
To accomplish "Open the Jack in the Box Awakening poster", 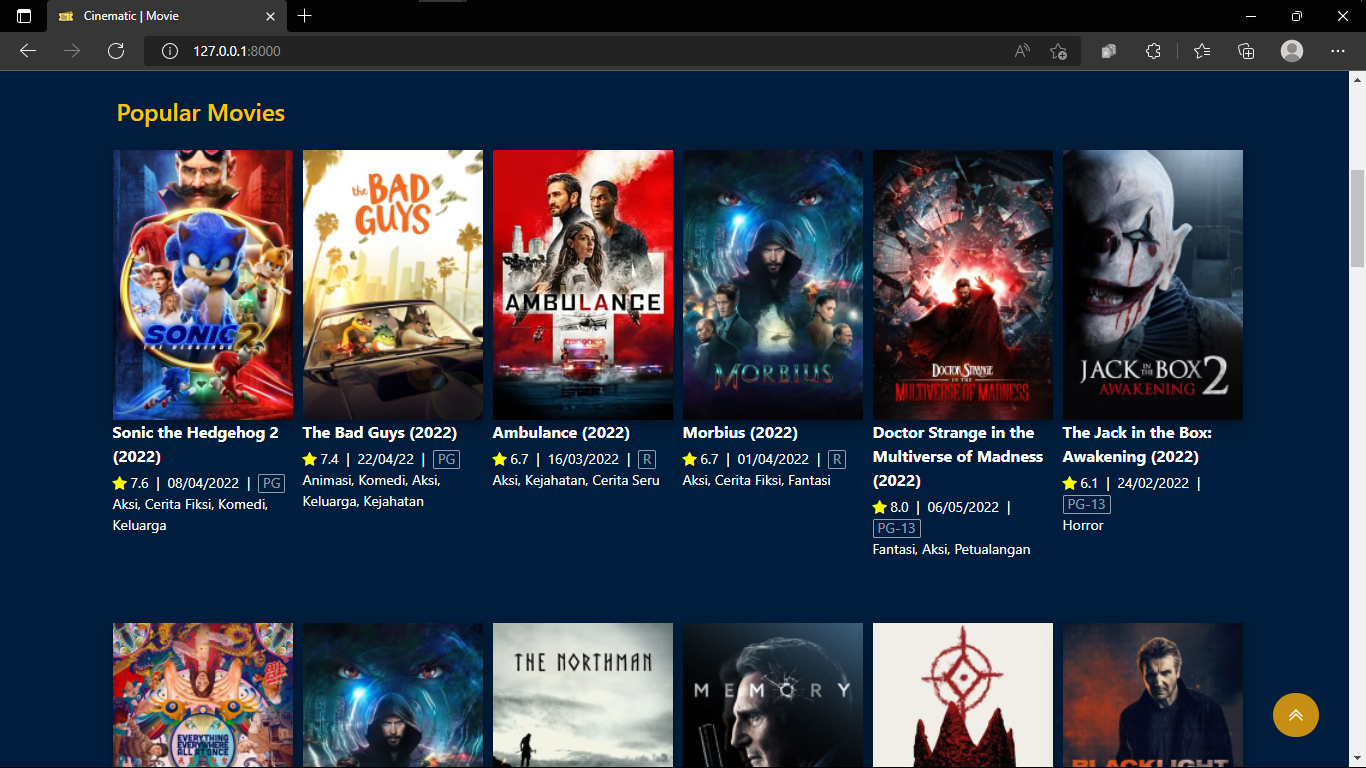I will (x=1153, y=285).
